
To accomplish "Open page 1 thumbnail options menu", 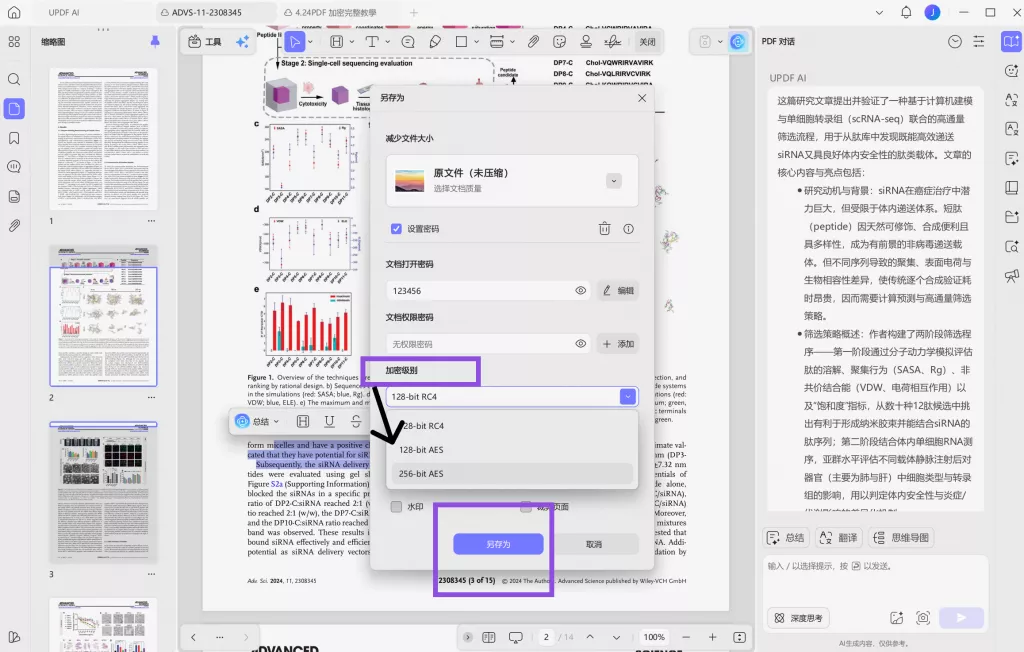I will [x=152, y=221].
